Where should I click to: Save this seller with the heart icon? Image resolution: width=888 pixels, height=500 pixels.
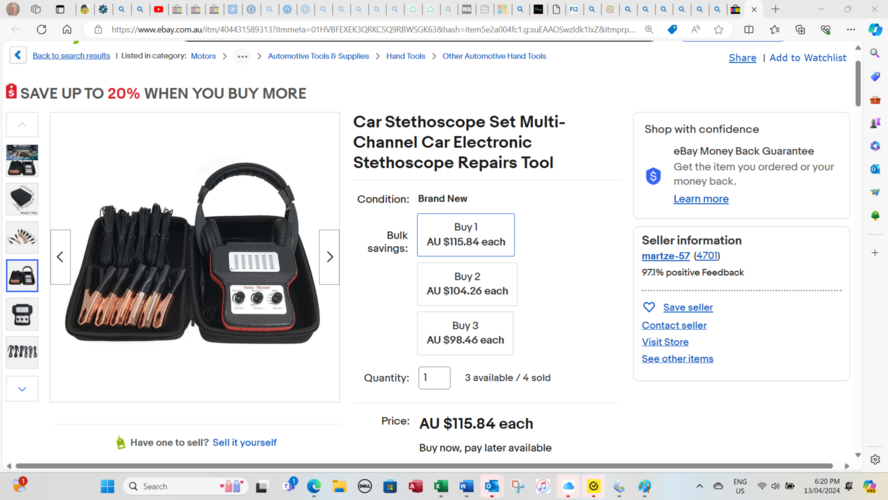pyautogui.click(x=649, y=307)
